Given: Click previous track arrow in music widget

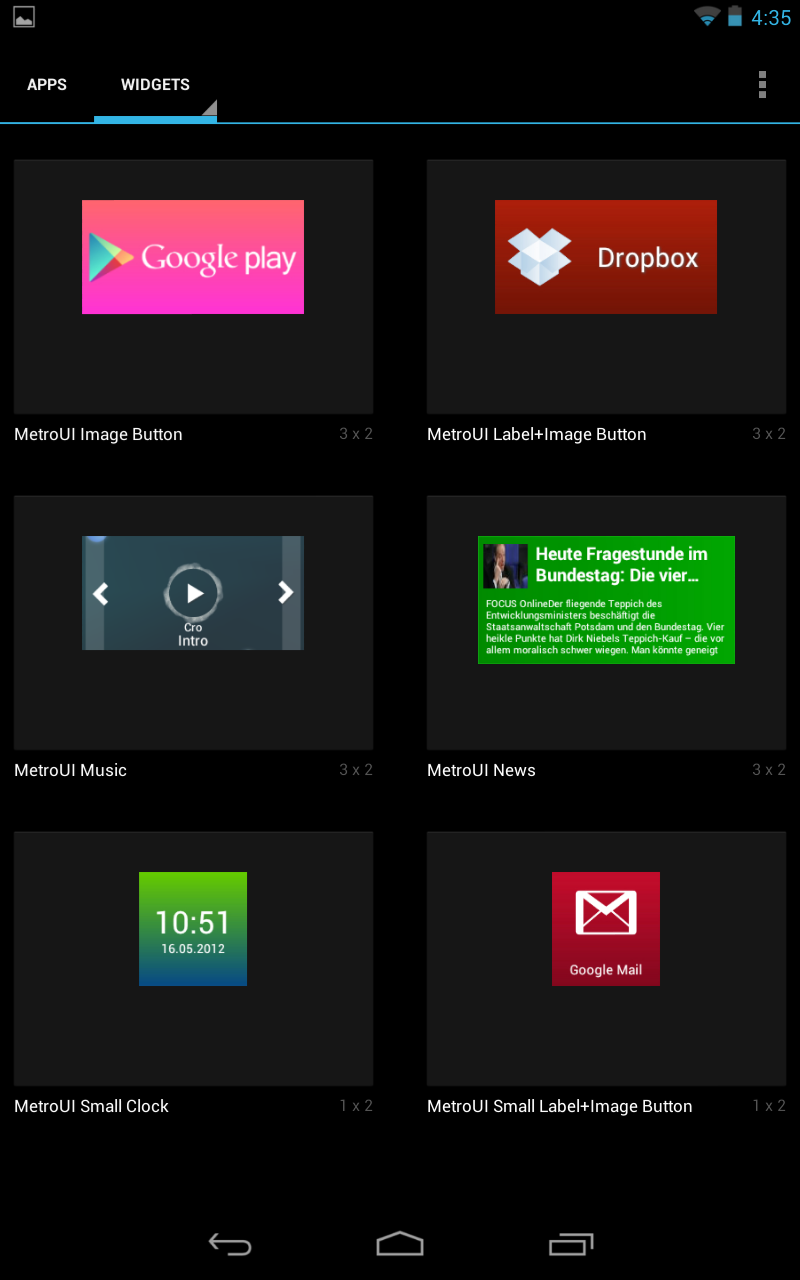Looking at the screenshot, I should [x=100, y=593].
